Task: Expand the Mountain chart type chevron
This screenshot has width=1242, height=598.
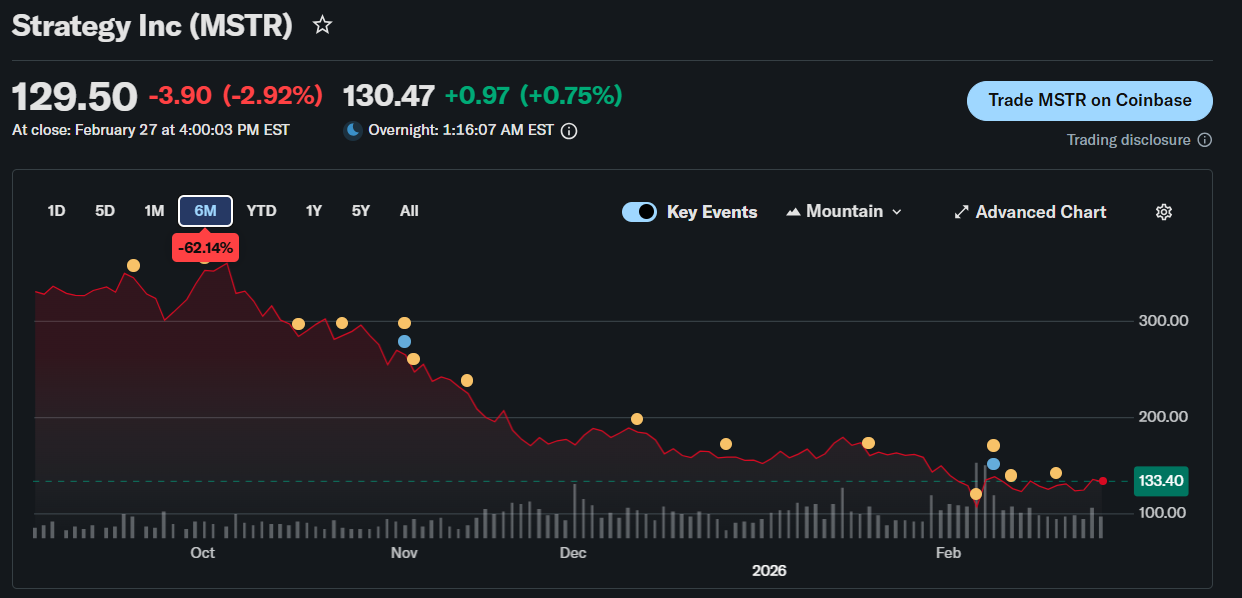Action: click(x=896, y=212)
